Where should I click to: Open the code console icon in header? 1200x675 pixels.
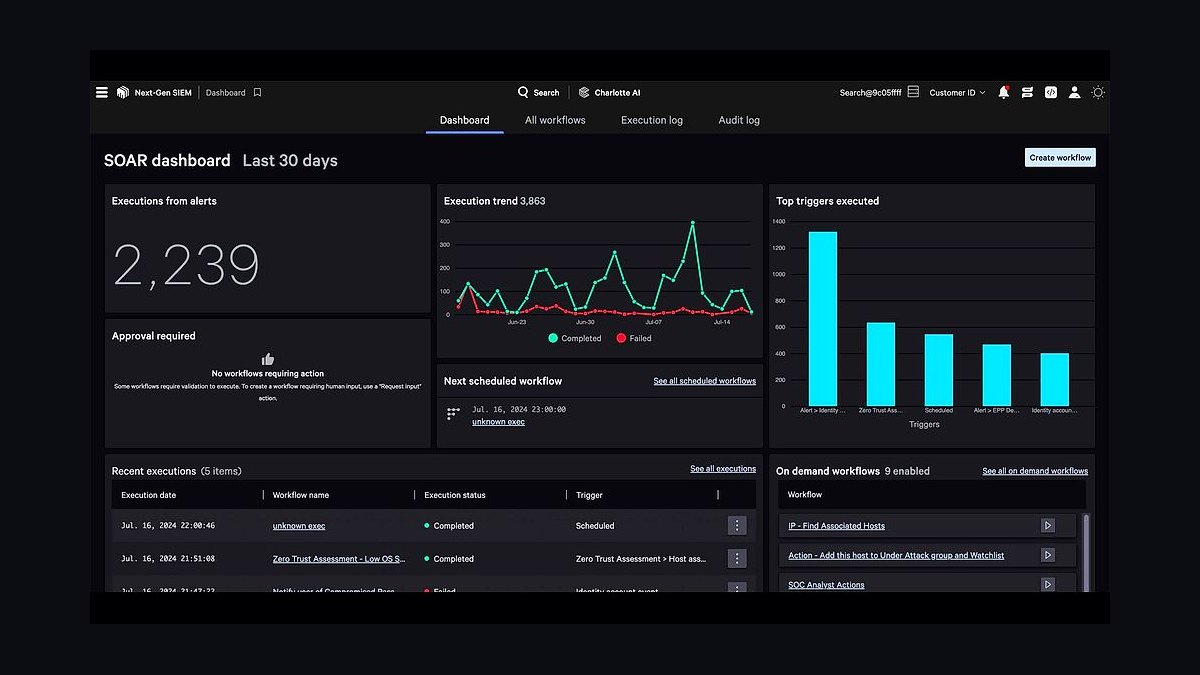coord(1051,92)
